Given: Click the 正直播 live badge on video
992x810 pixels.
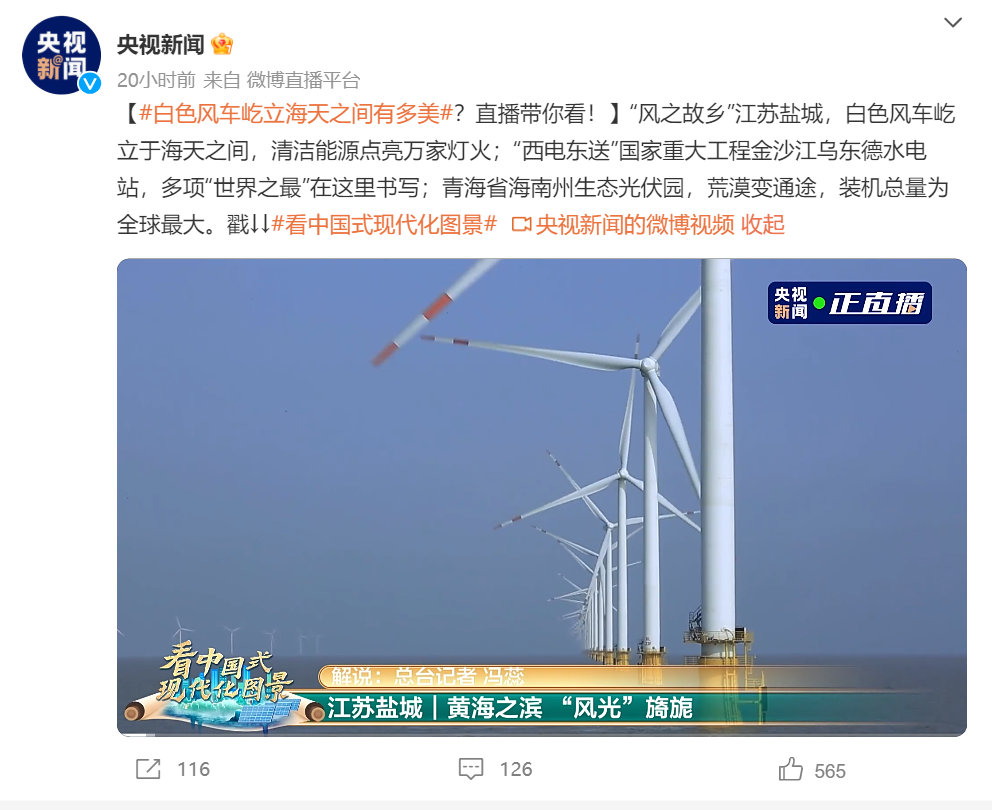Looking at the screenshot, I should tap(850, 303).
